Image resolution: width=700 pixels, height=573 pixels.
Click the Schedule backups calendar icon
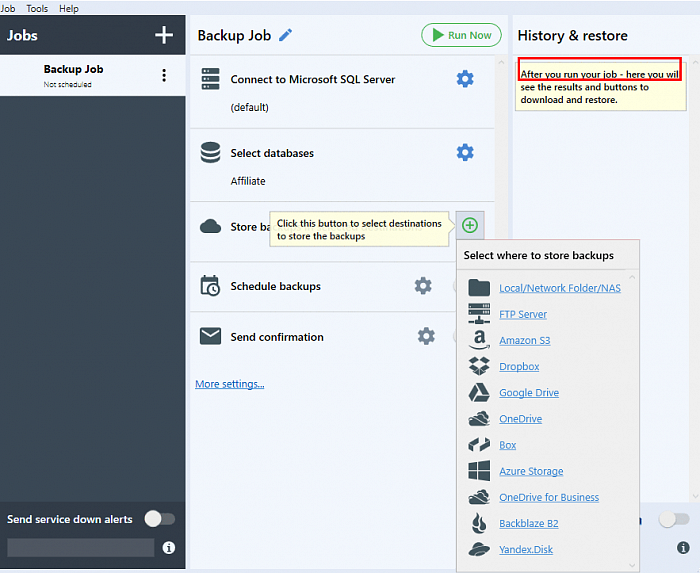tap(210, 286)
